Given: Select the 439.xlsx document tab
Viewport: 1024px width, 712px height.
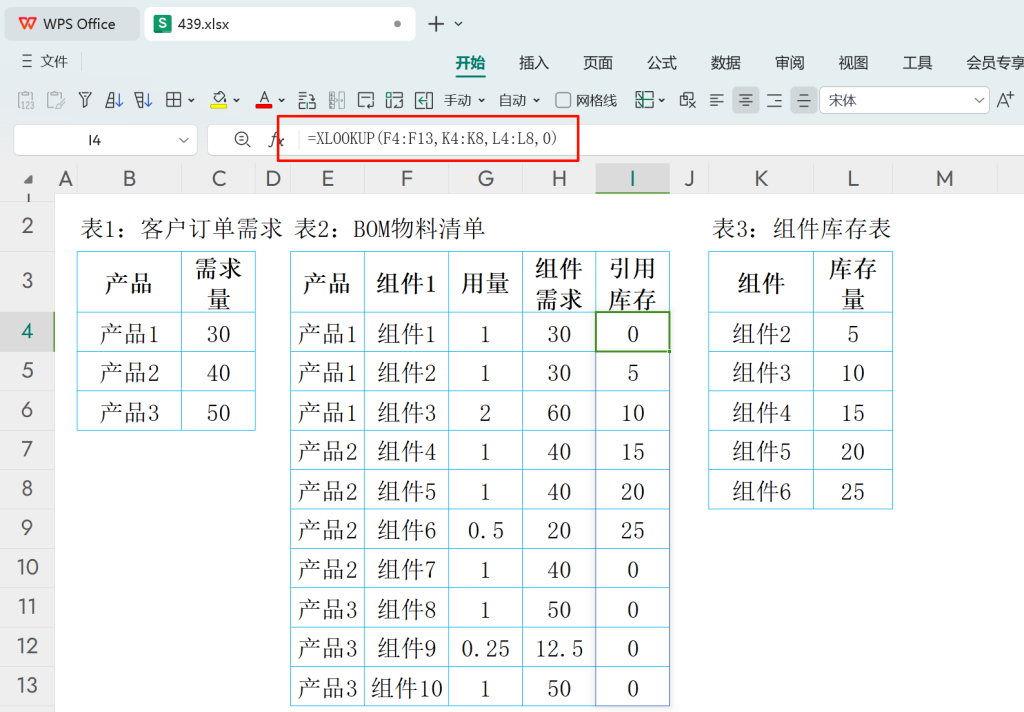Looking at the screenshot, I should (280, 24).
